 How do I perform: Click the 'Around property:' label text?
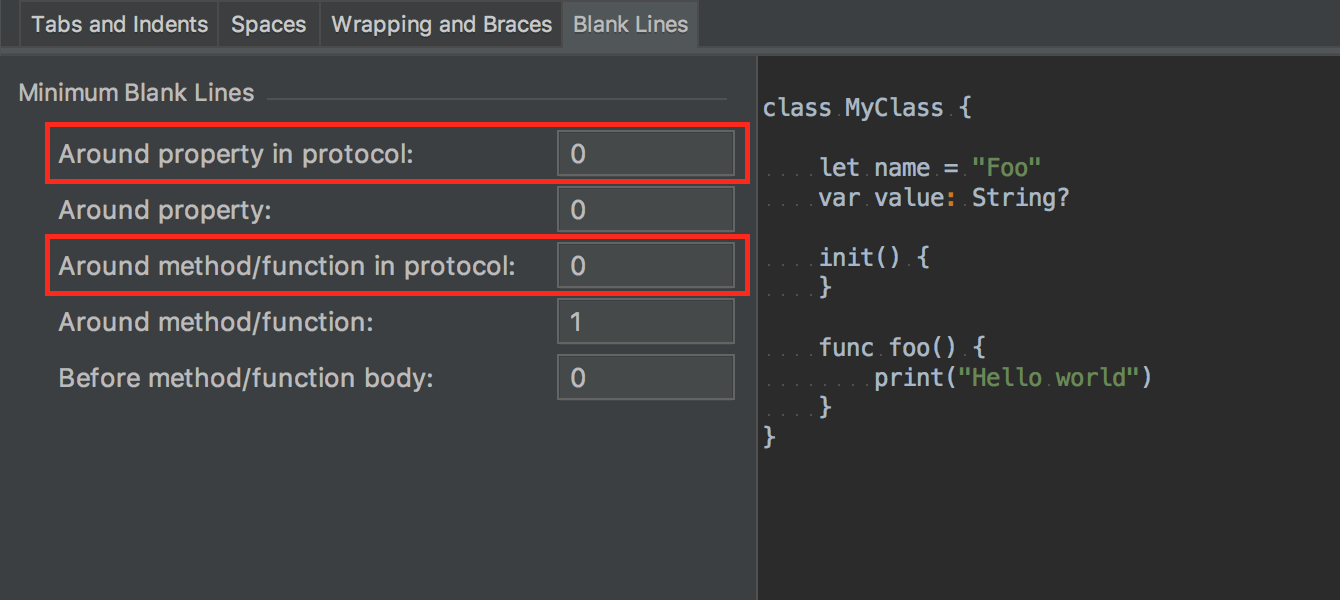(x=165, y=210)
